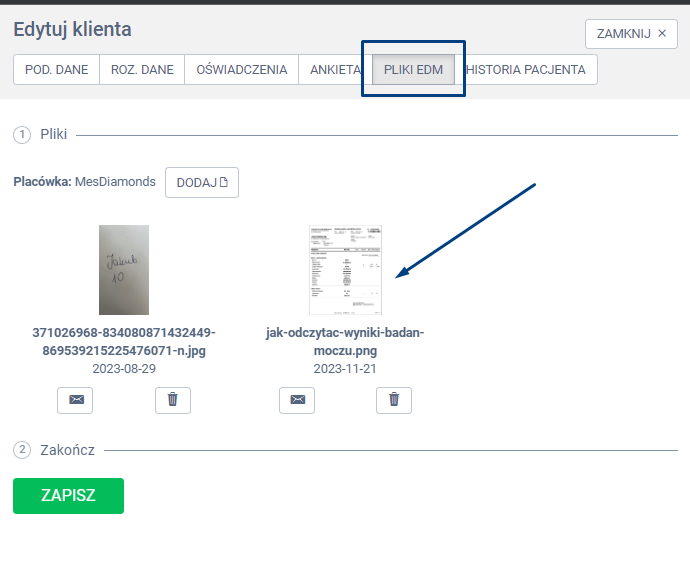Click the 371026968 jpg file name
The width and height of the screenshot is (690, 585).
124,341
